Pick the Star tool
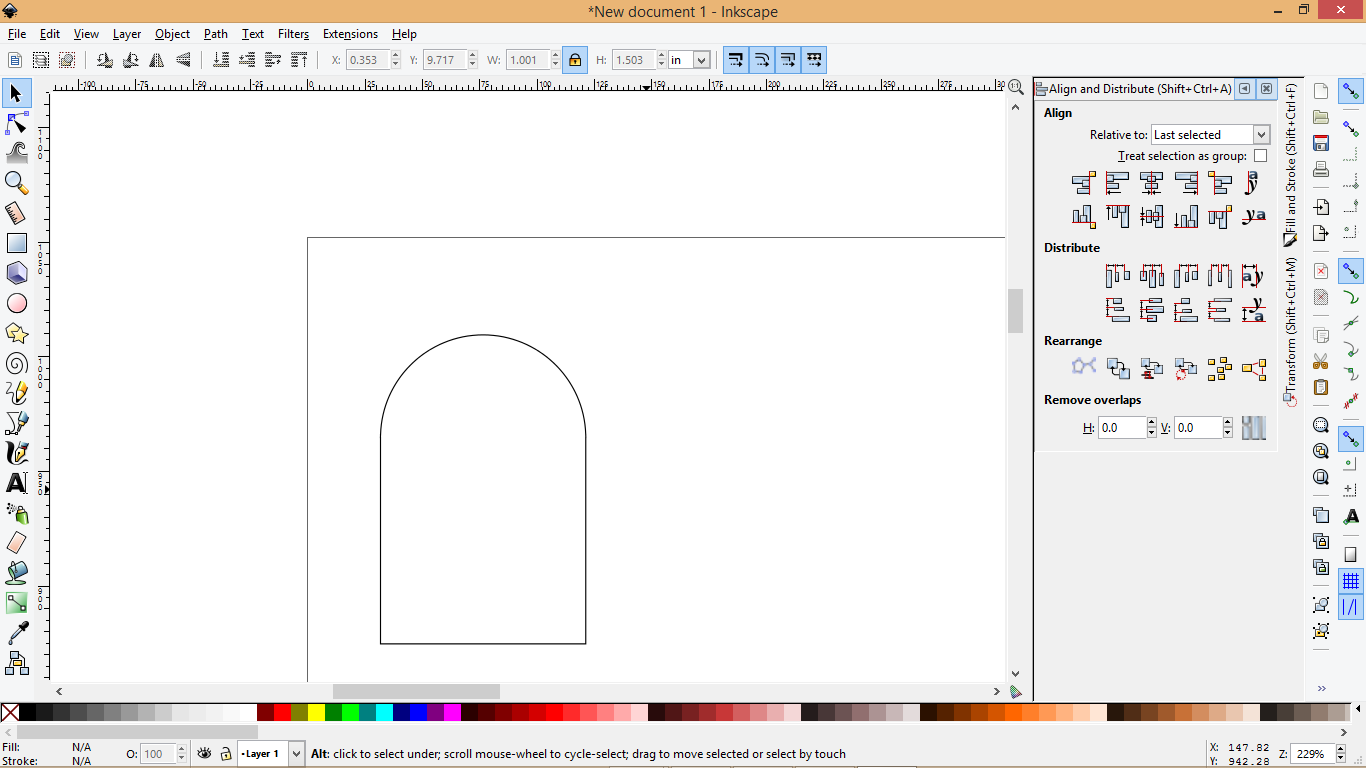Viewport: 1366px width, 768px height. pyautogui.click(x=16, y=332)
